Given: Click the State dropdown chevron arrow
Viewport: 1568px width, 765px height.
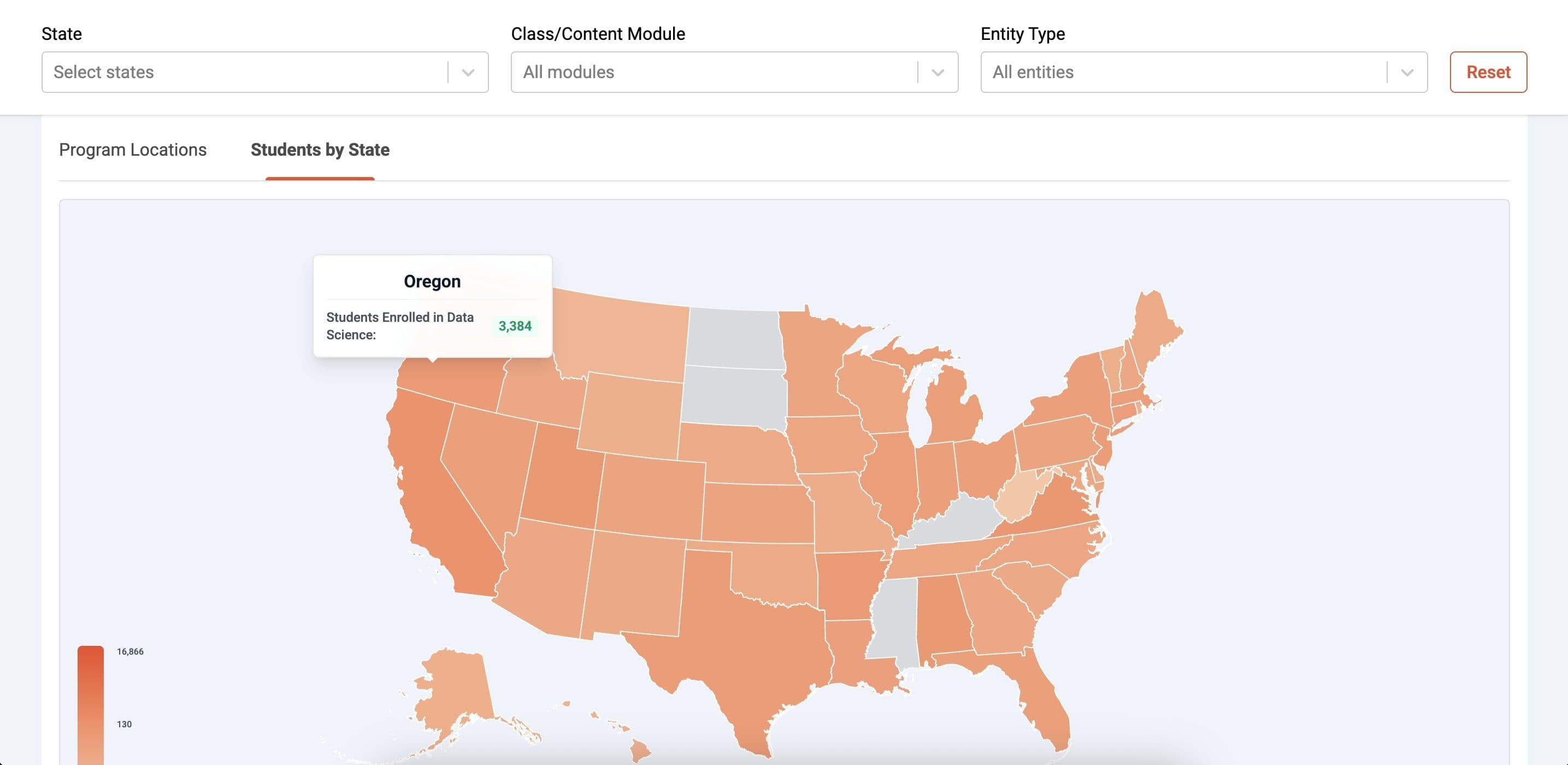Looking at the screenshot, I should tap(468, 73).
